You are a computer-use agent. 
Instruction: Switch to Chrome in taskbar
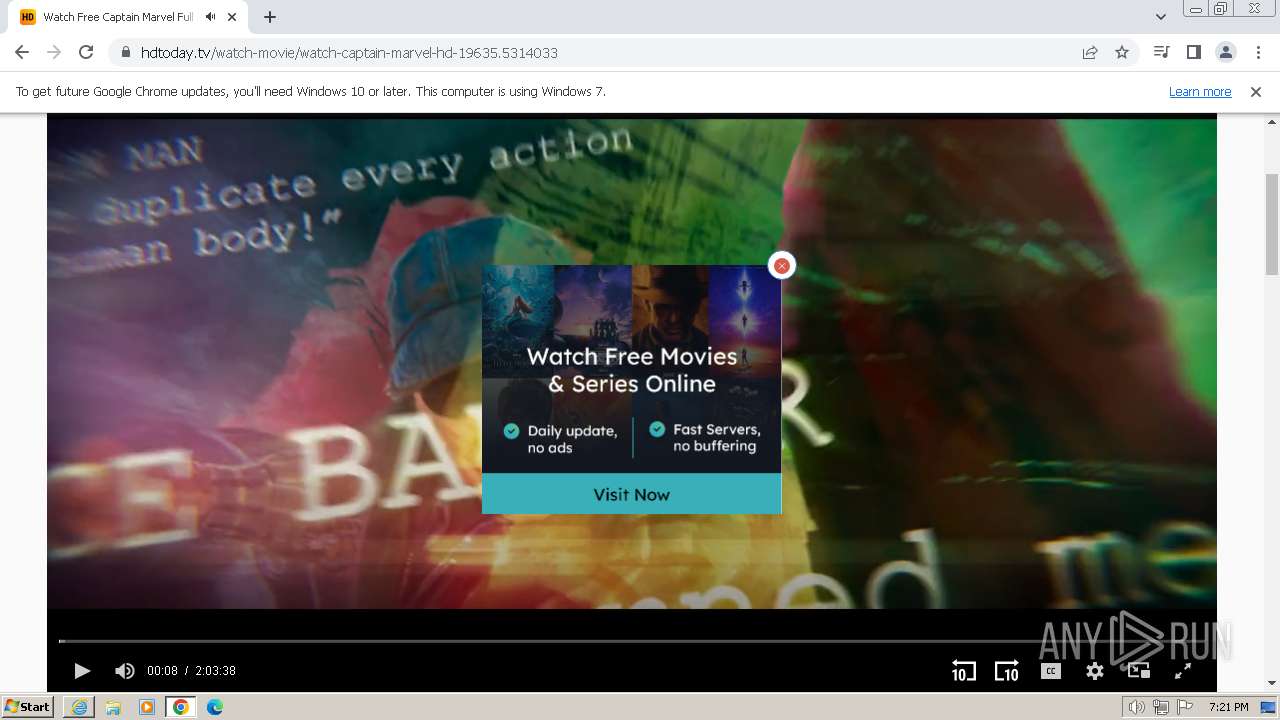coord(181,706)
